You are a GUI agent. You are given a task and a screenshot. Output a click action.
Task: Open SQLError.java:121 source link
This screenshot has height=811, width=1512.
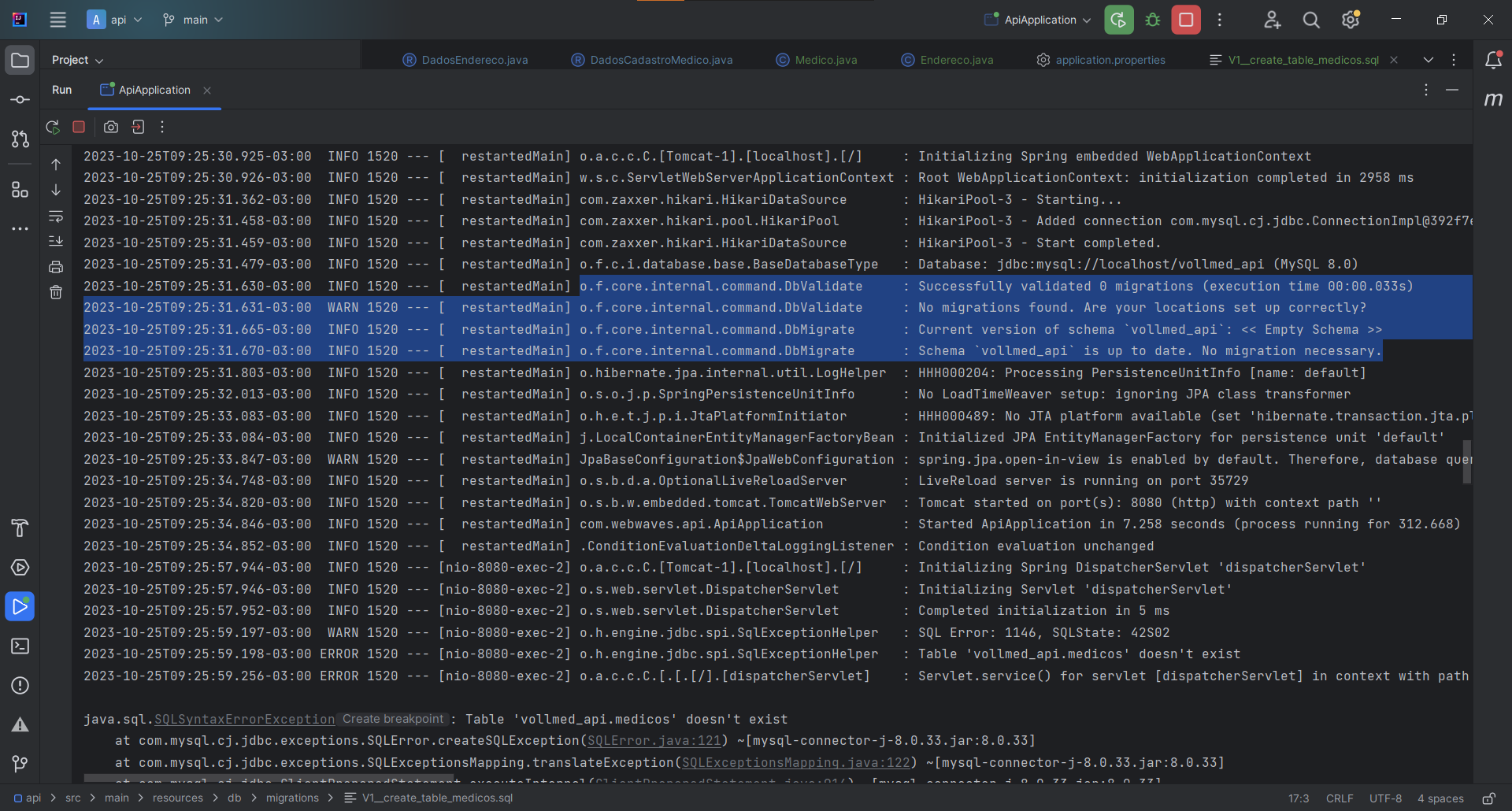click(x=654, y=741)
